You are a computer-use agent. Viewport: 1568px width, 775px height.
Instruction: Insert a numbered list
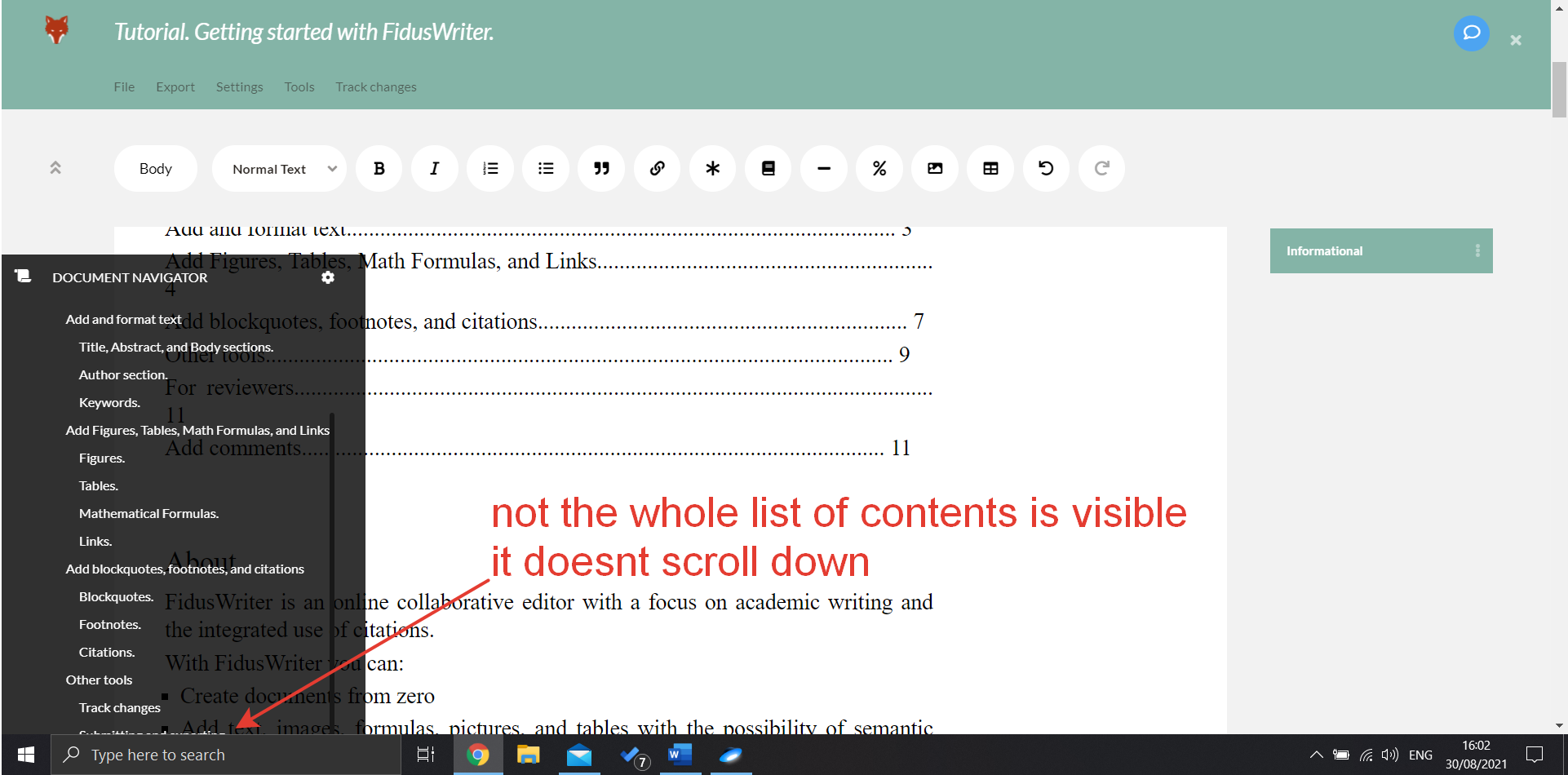(489, 168)
